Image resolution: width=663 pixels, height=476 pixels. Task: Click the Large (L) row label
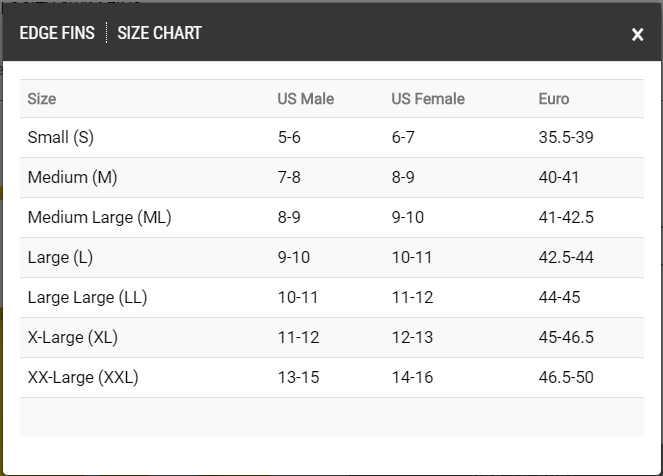click(x=60, y=257)
